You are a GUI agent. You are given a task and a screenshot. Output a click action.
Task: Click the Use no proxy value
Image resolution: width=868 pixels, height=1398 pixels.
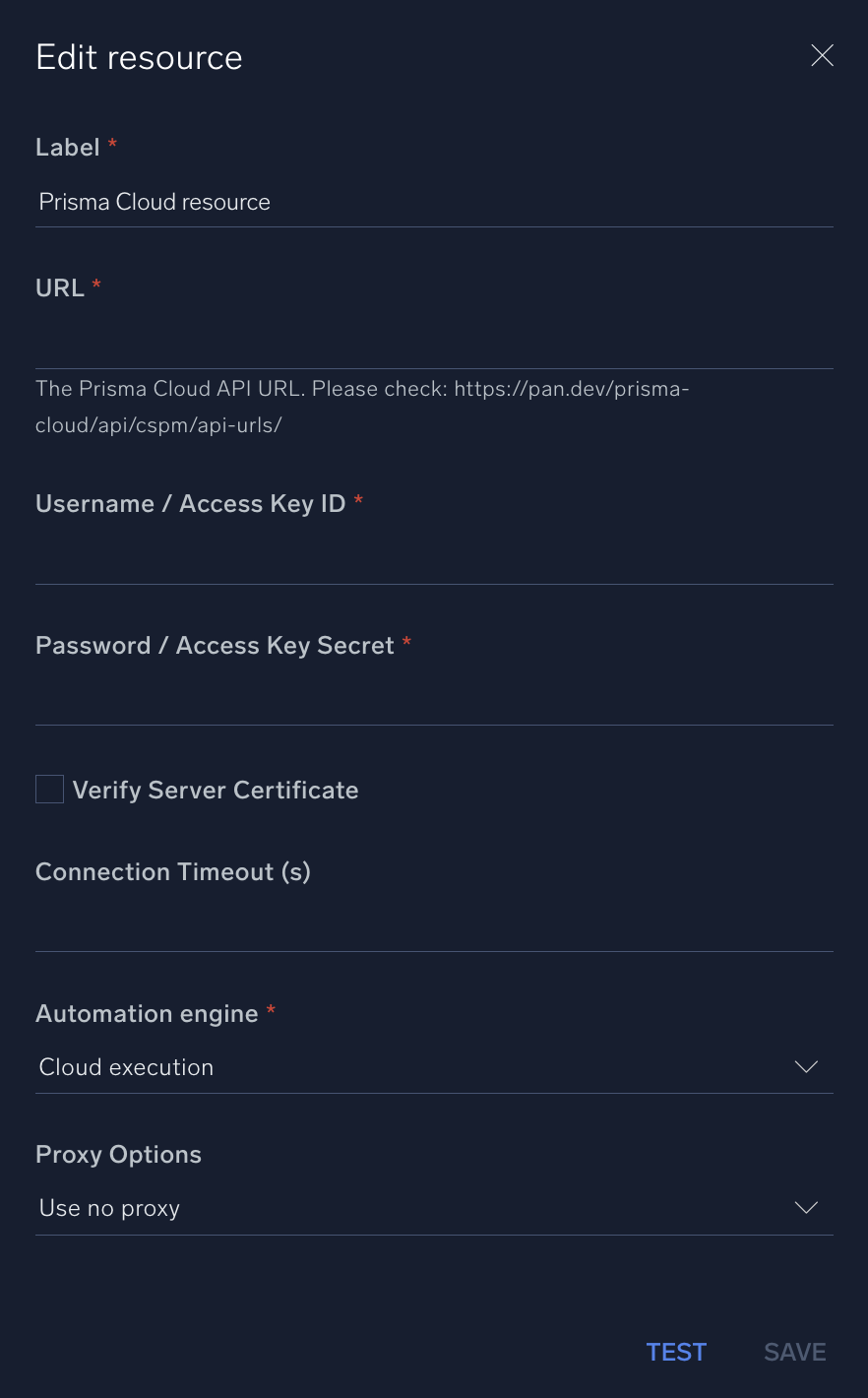coord(109,1208)
